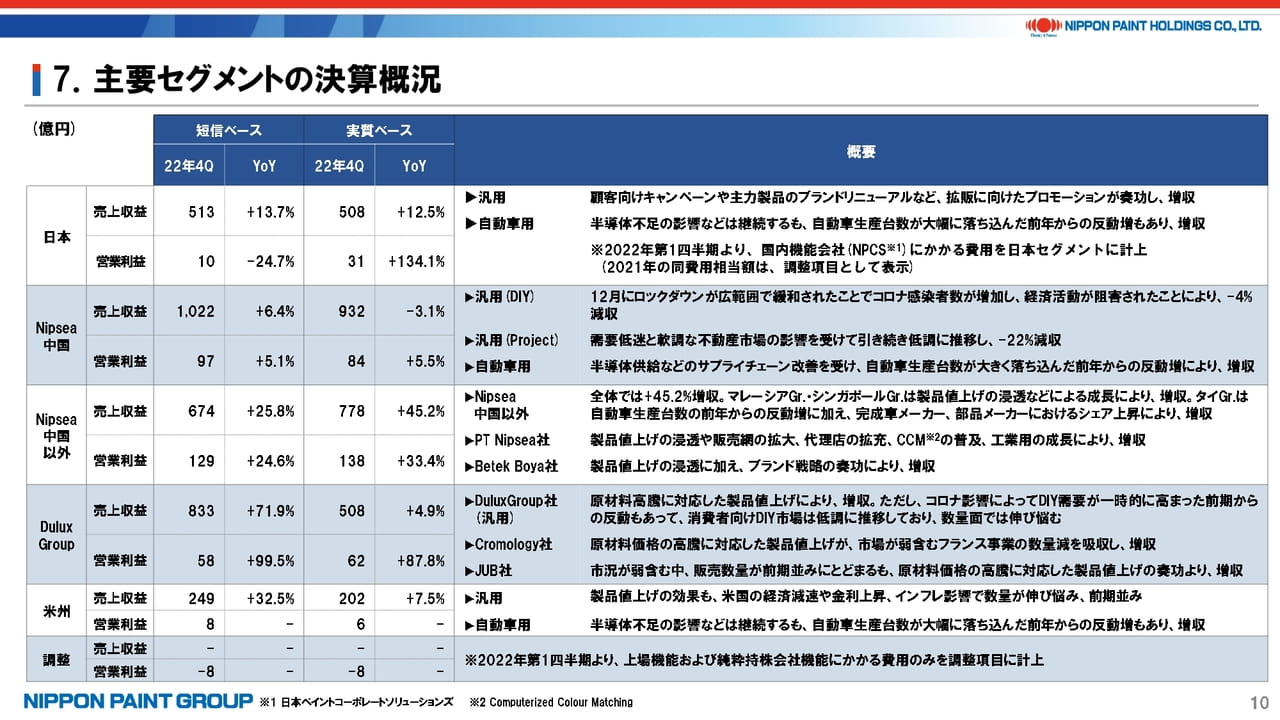Click the 138 operating profit cell
The width and height of the screenshot is (1280, 720).
339,460
